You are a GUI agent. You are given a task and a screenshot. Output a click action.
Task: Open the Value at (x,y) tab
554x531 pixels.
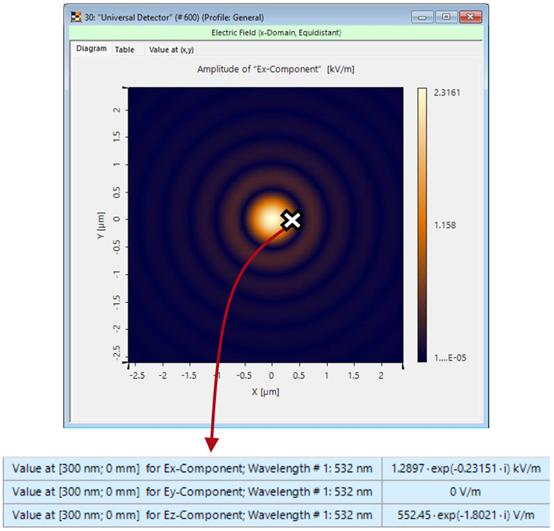[x=171, y=50]
